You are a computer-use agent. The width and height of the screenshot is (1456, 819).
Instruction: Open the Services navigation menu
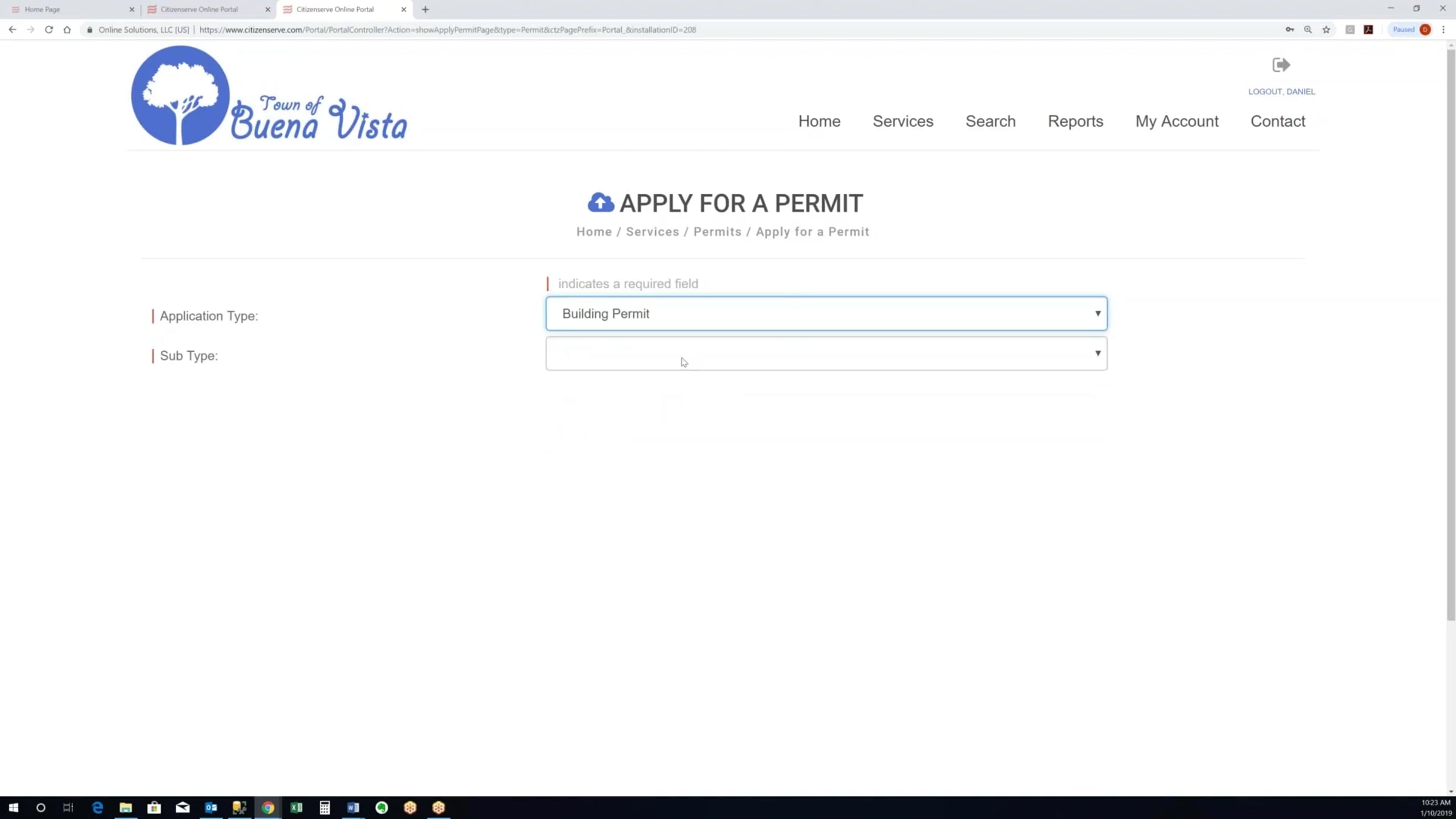903,121
